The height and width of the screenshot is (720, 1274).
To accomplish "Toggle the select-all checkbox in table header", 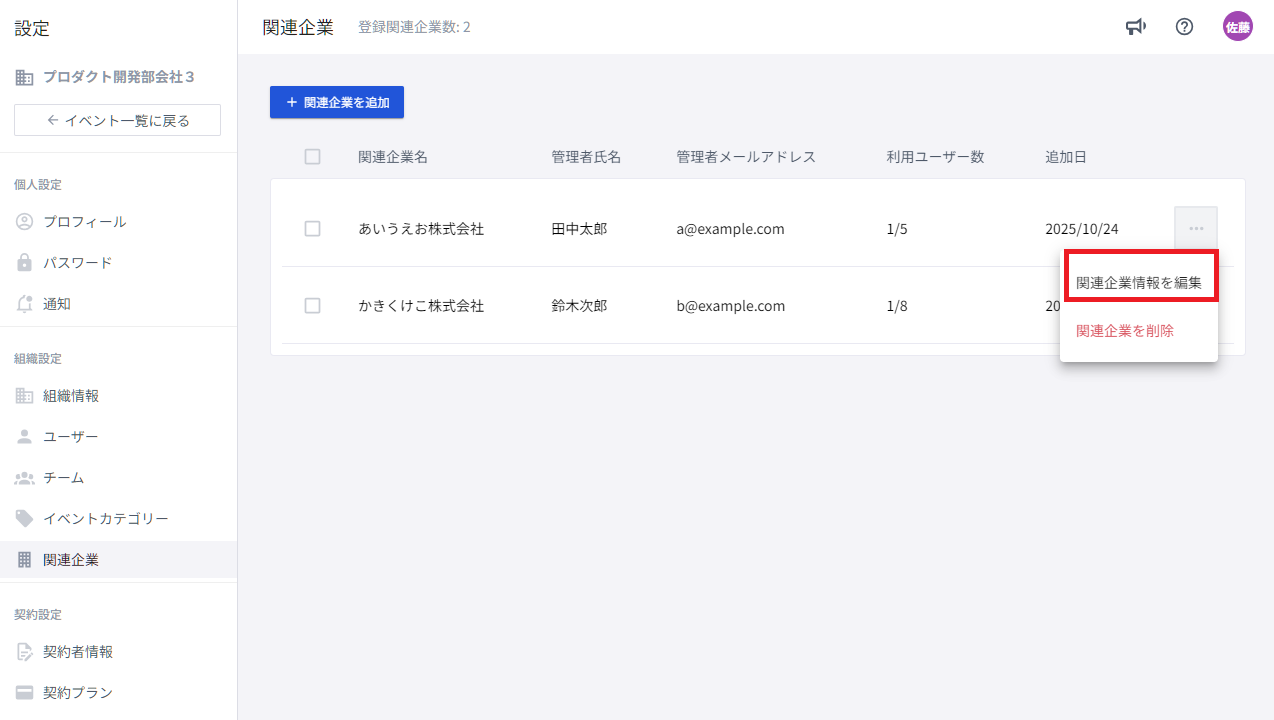I will click(x=312, y=157).
